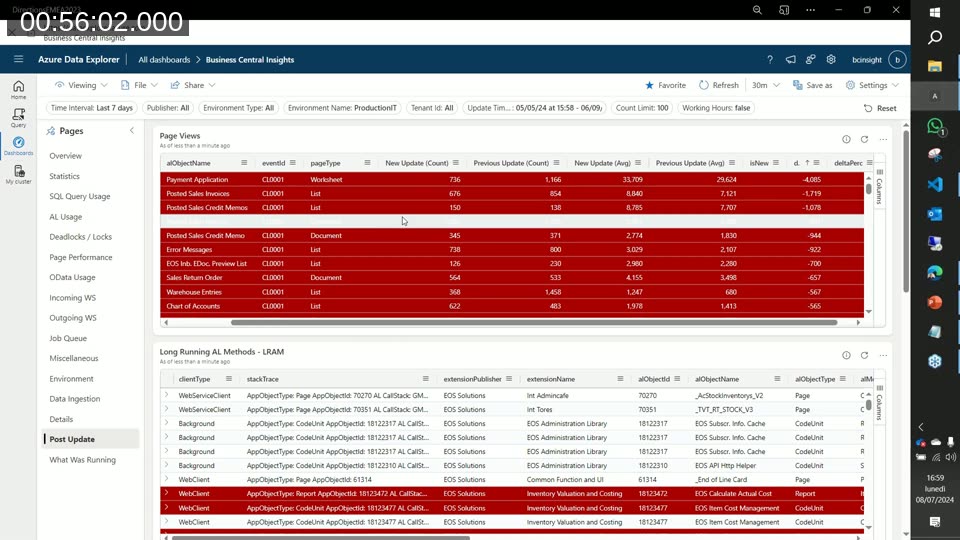
Task: Open the Query section icon
Action: (x=18, y=118)
